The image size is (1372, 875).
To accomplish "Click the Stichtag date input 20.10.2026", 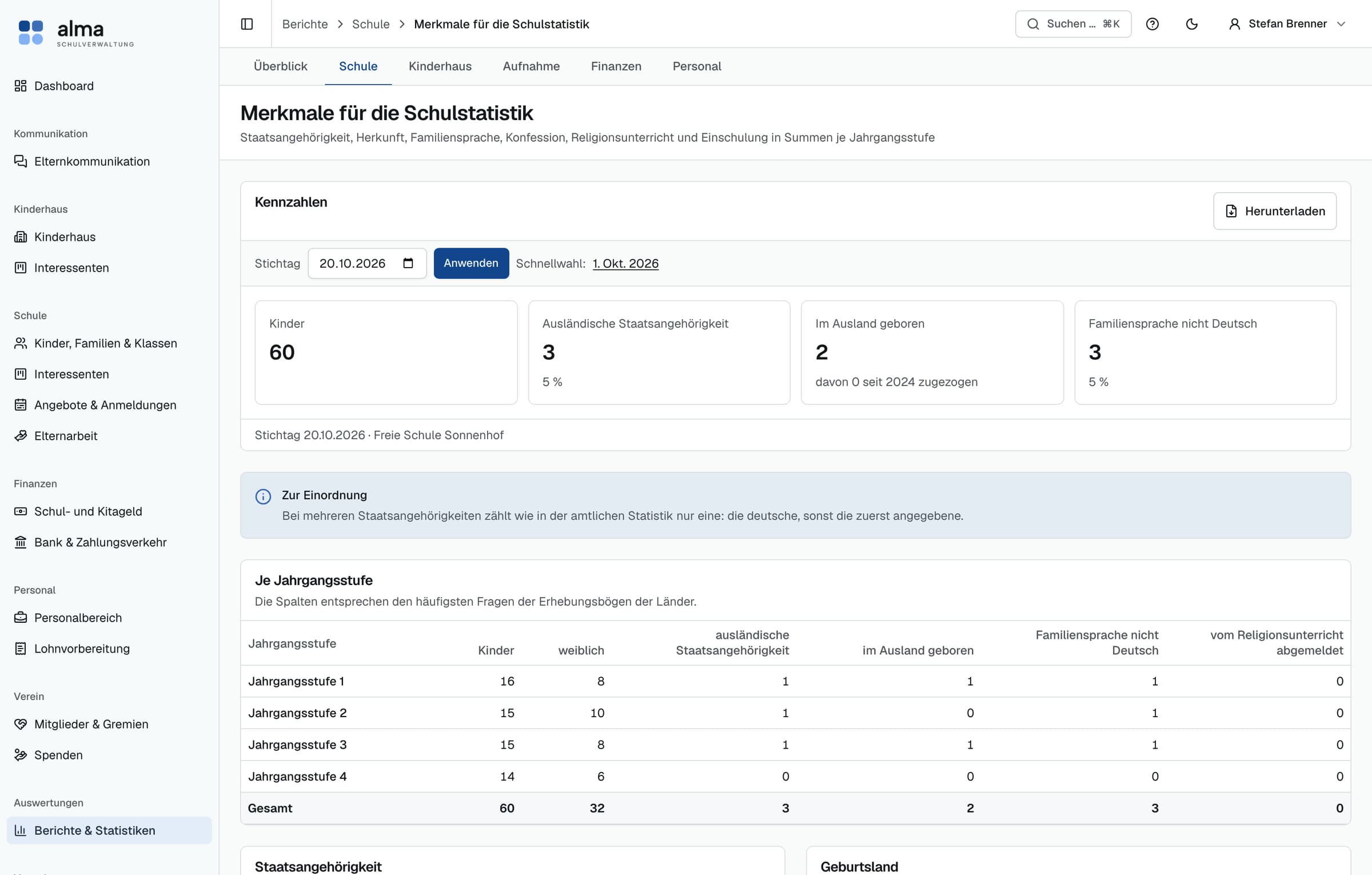I will point(367,263).
